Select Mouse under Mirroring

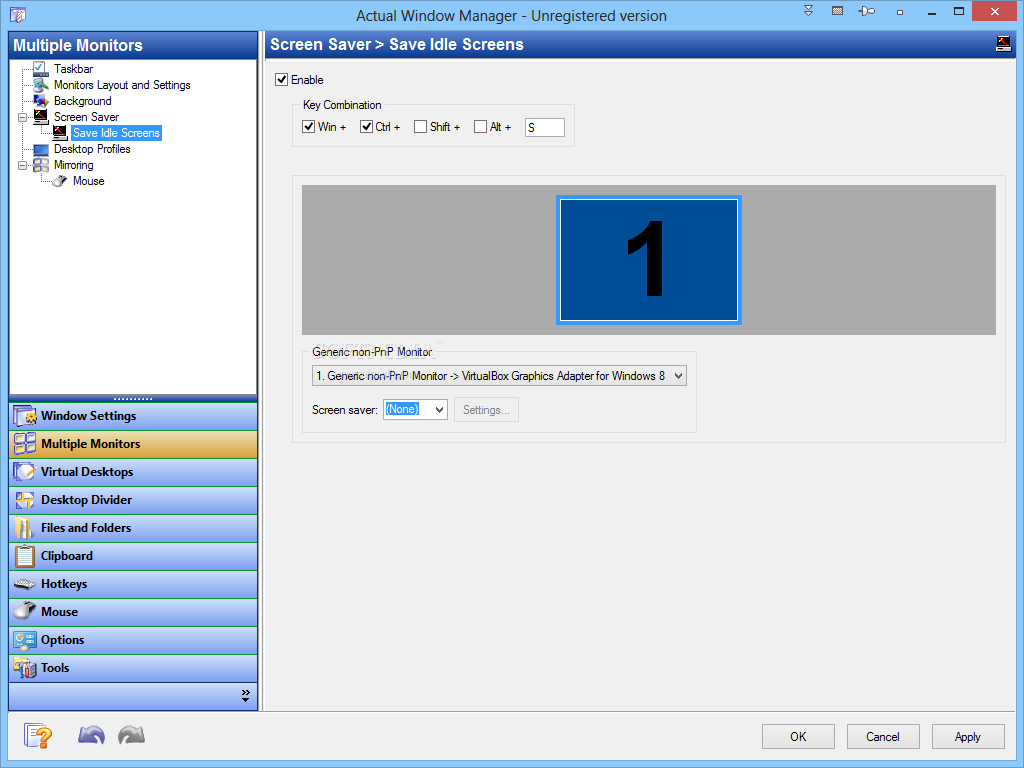89,181
